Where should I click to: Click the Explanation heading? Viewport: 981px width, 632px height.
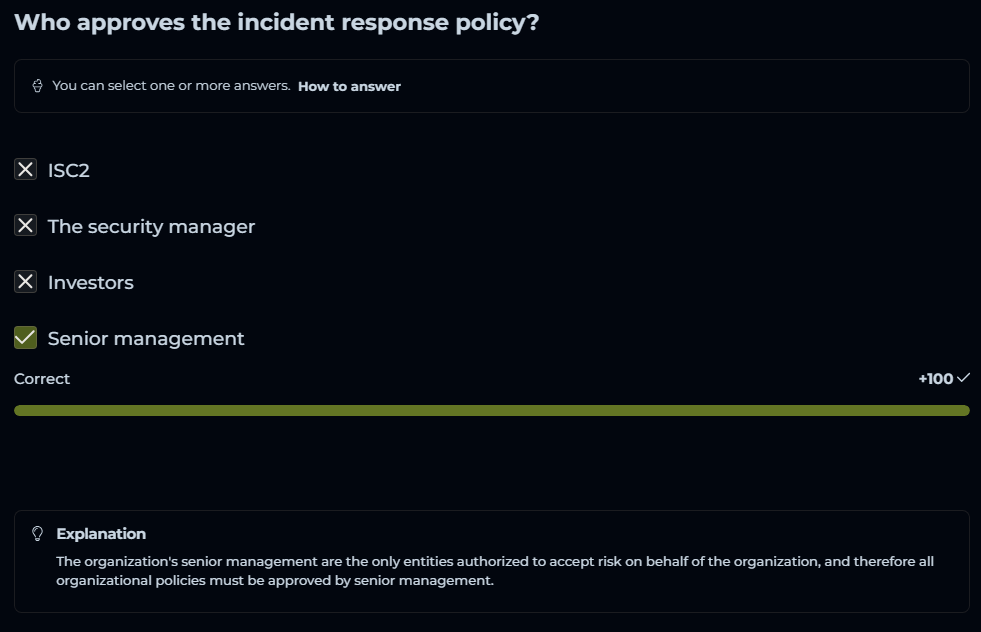pyautogui.click(x=101, y=533)
